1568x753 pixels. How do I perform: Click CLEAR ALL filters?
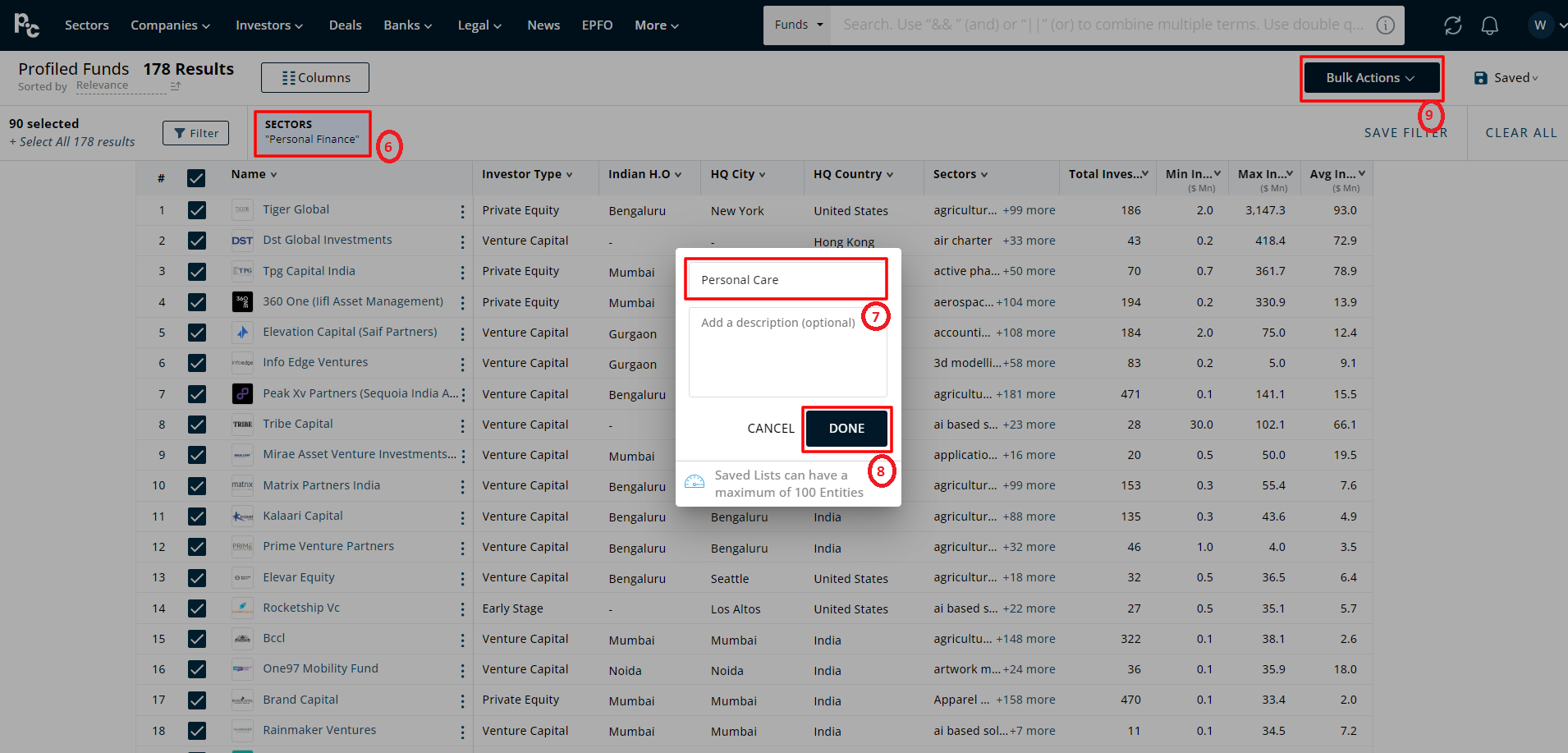coord(1520,133)
